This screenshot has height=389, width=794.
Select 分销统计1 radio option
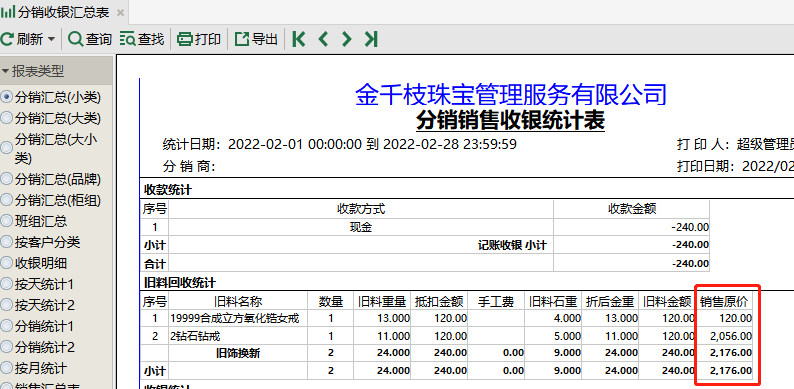pyautogui.click(x=7, y=326)
